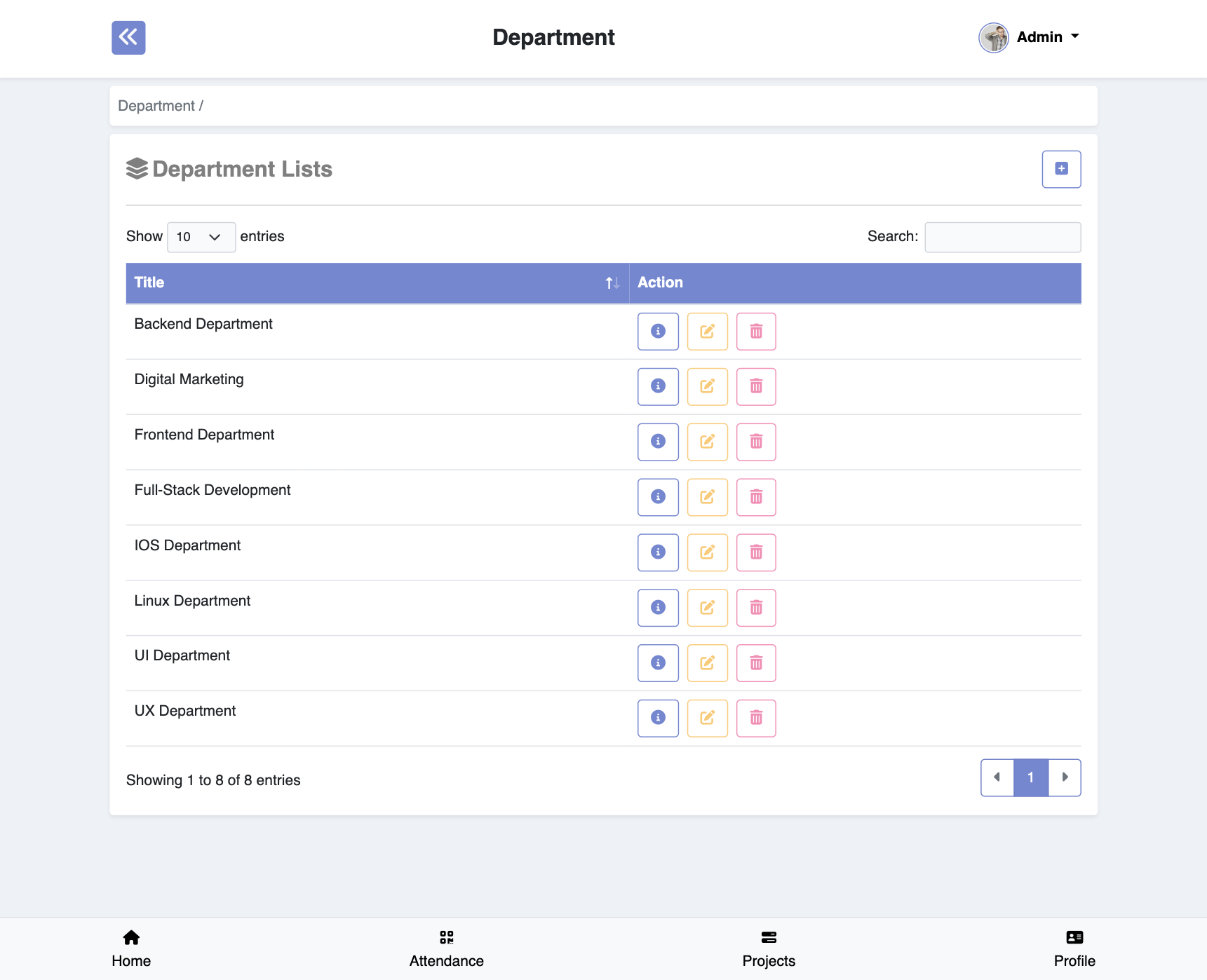Image resolution: width=1207 pixels, height=980 pixels.
Task: Open info for Full-Stack Development
Action: (x=657, y=497)
